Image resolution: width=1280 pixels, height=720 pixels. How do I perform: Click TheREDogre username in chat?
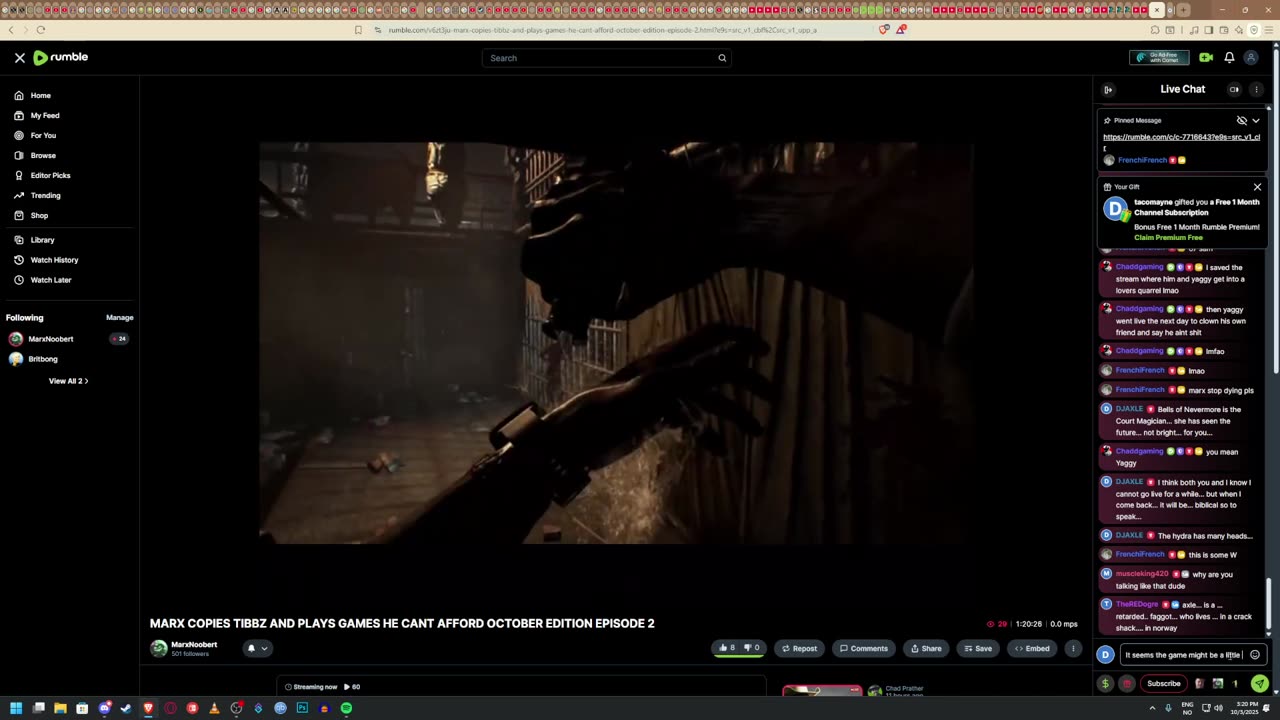1136,604
